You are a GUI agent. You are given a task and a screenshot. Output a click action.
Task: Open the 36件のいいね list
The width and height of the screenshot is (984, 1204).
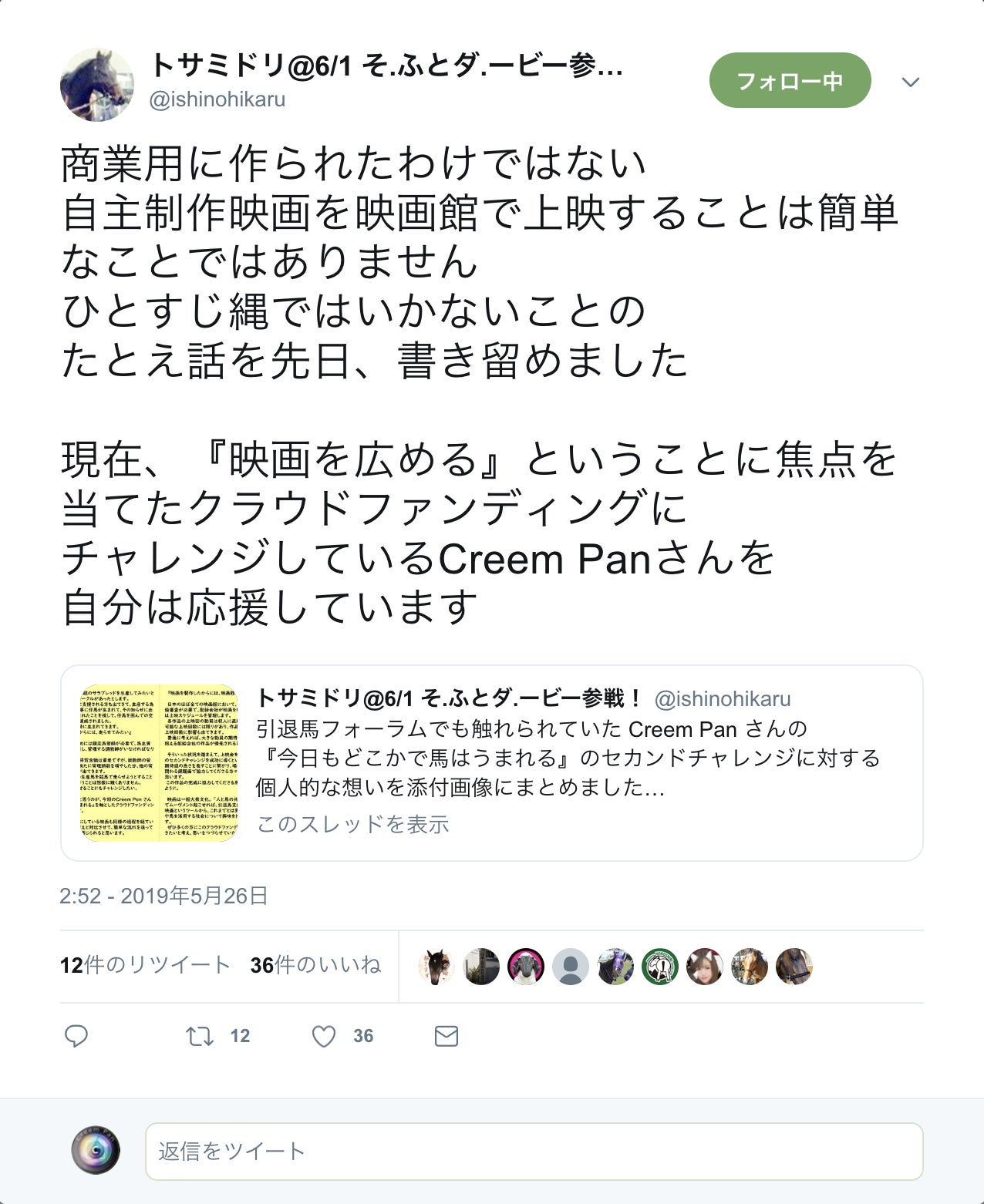pyautogui.click(x=316, y=965)
